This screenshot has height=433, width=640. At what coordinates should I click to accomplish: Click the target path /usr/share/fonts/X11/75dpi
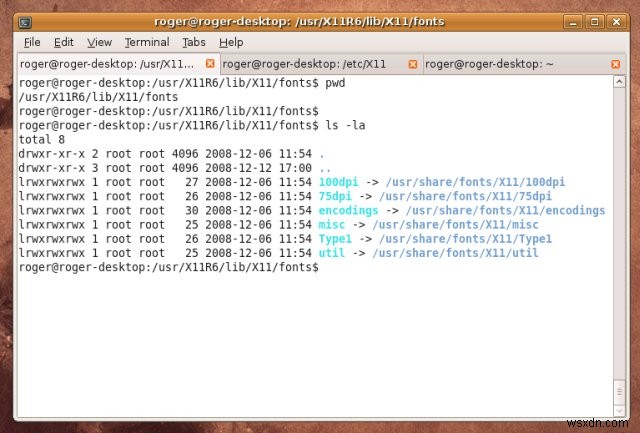point(466,196)
